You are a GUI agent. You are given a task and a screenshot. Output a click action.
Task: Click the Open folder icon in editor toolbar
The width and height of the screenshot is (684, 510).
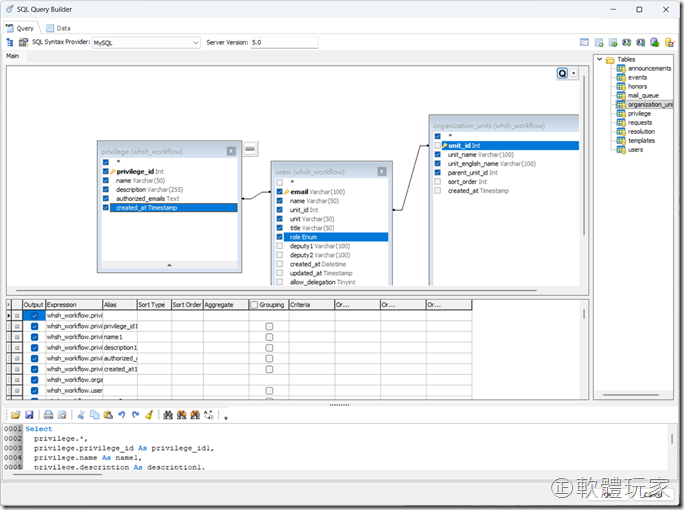tap(16, 414)
